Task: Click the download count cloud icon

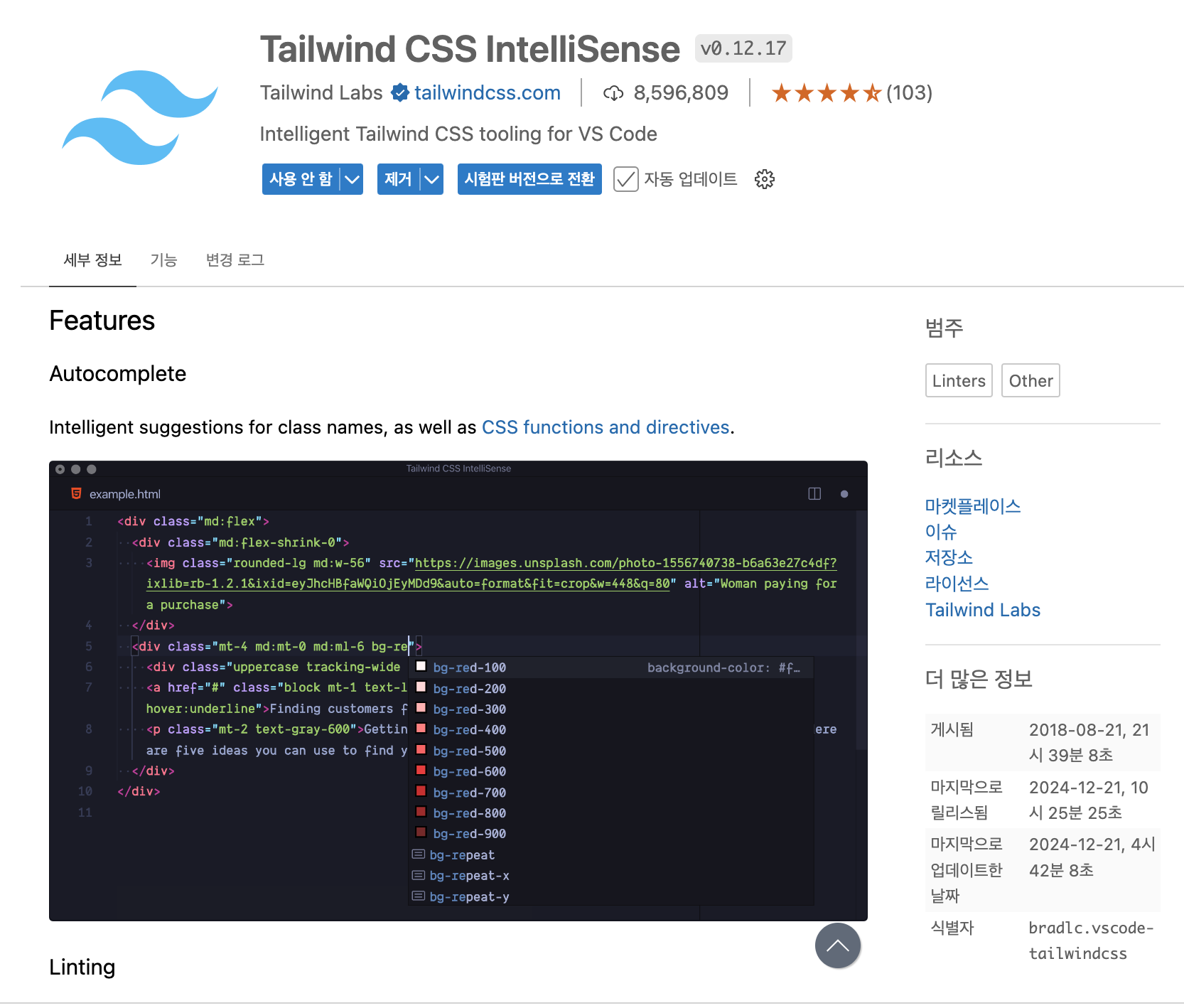Action: pos(613,93)
